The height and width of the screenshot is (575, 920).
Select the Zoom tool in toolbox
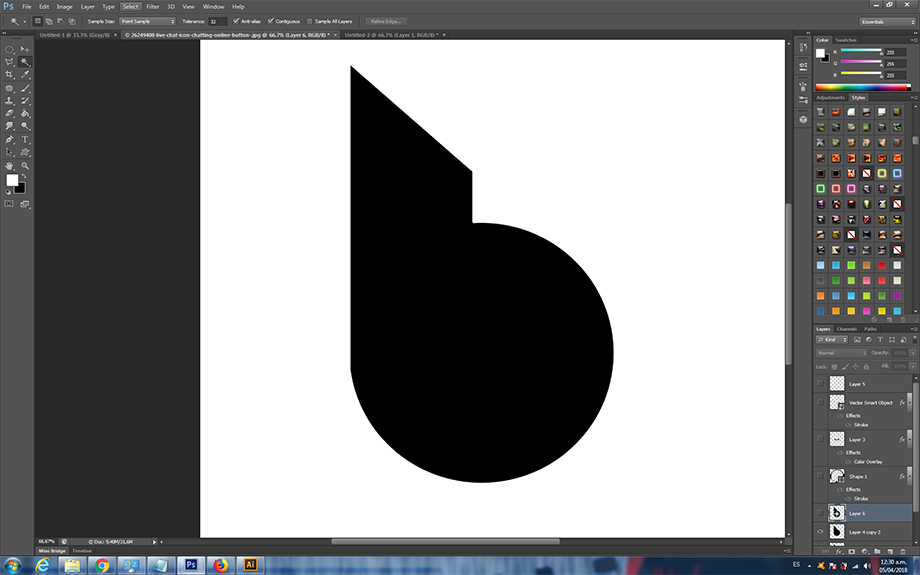pos(25,165)
